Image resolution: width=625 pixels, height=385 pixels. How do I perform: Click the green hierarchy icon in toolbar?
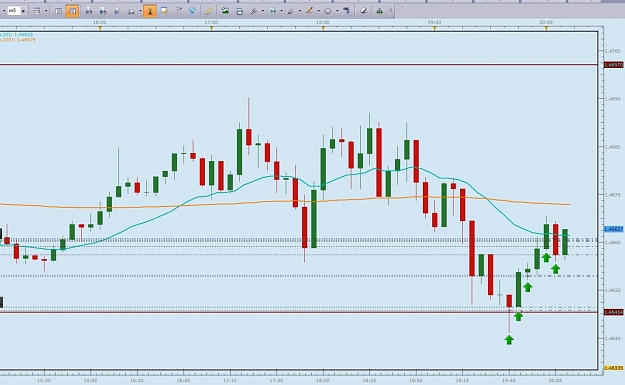coord(379,11)
